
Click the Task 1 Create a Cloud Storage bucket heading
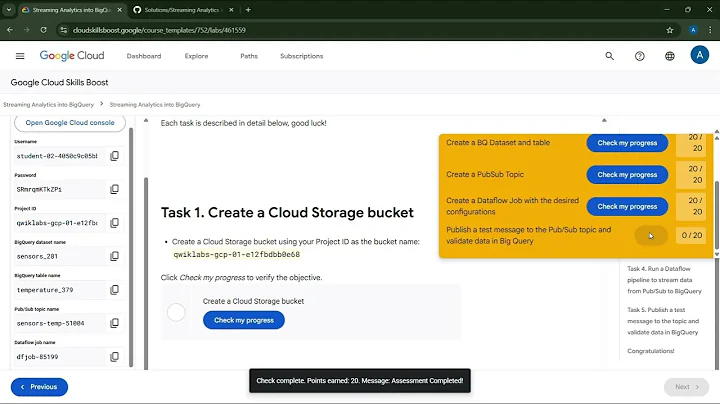tap(287, 213)
